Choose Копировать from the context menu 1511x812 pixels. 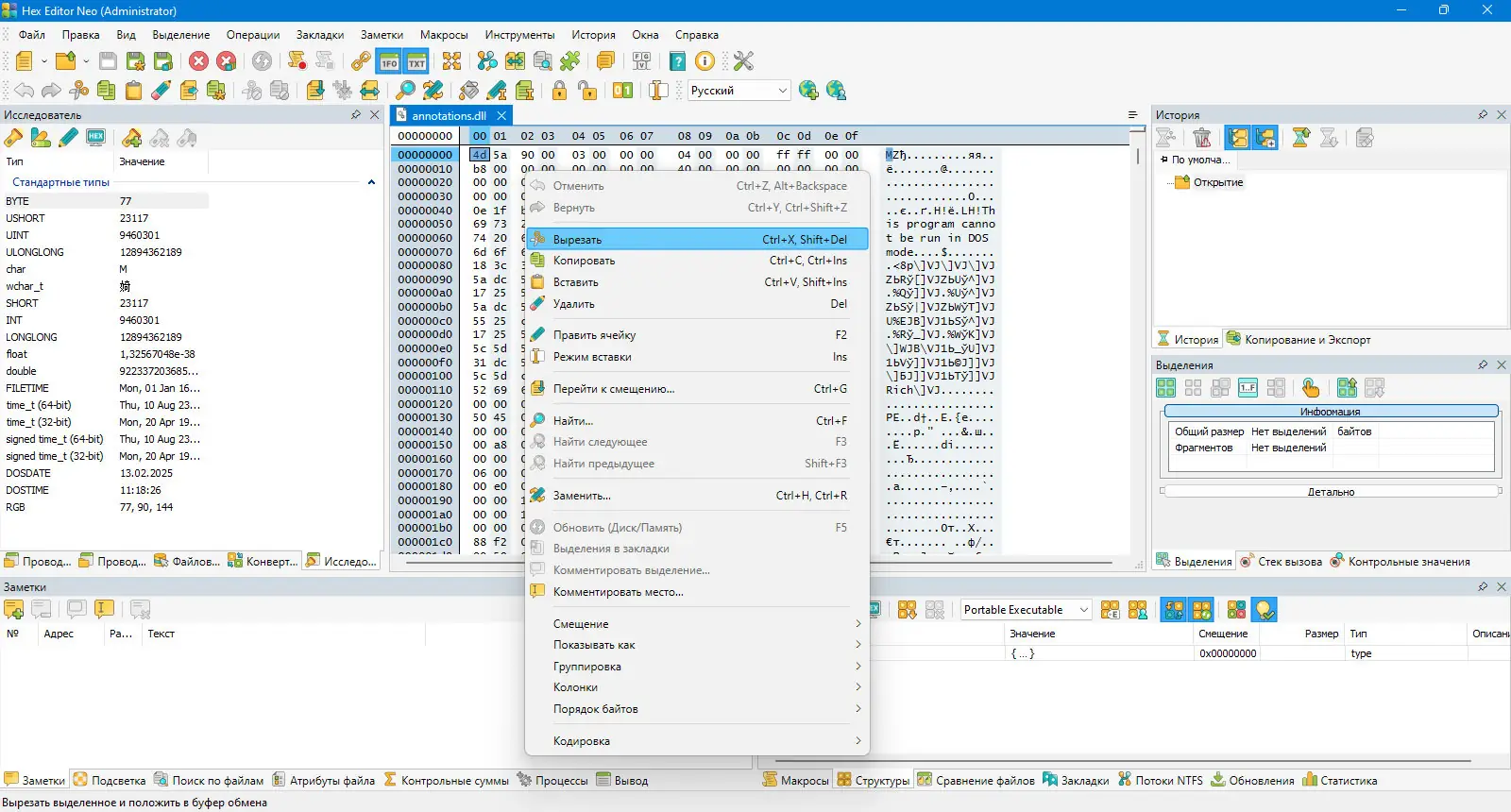(584, 261)
